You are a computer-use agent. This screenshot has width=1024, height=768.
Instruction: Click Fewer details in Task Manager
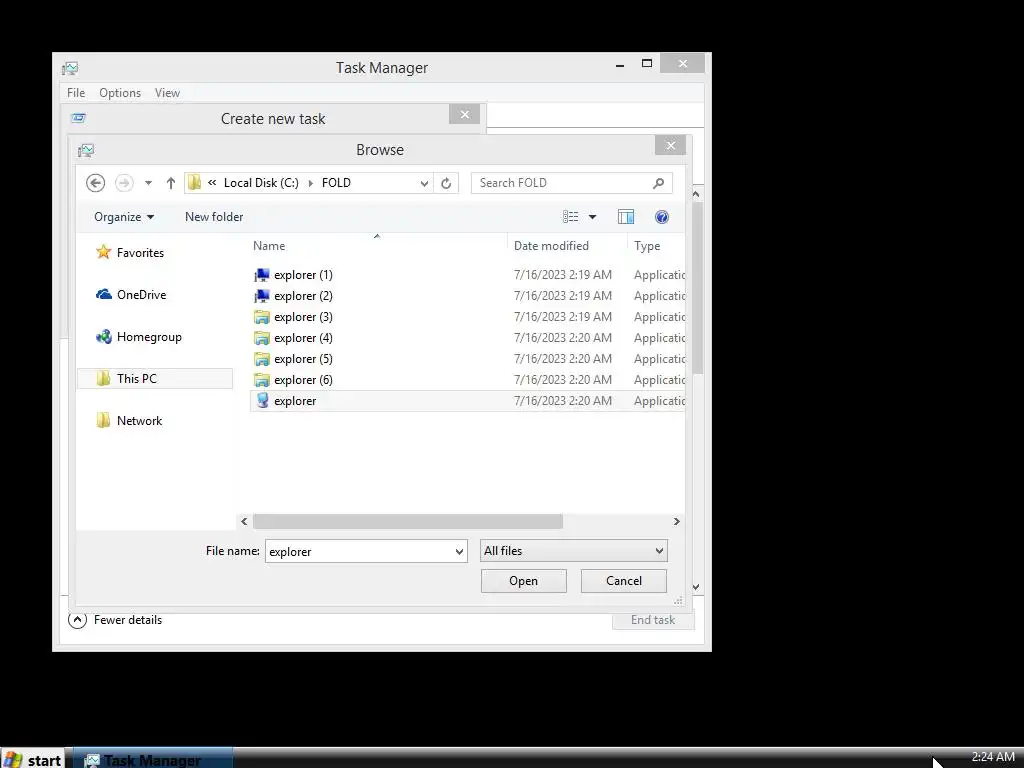115,620
